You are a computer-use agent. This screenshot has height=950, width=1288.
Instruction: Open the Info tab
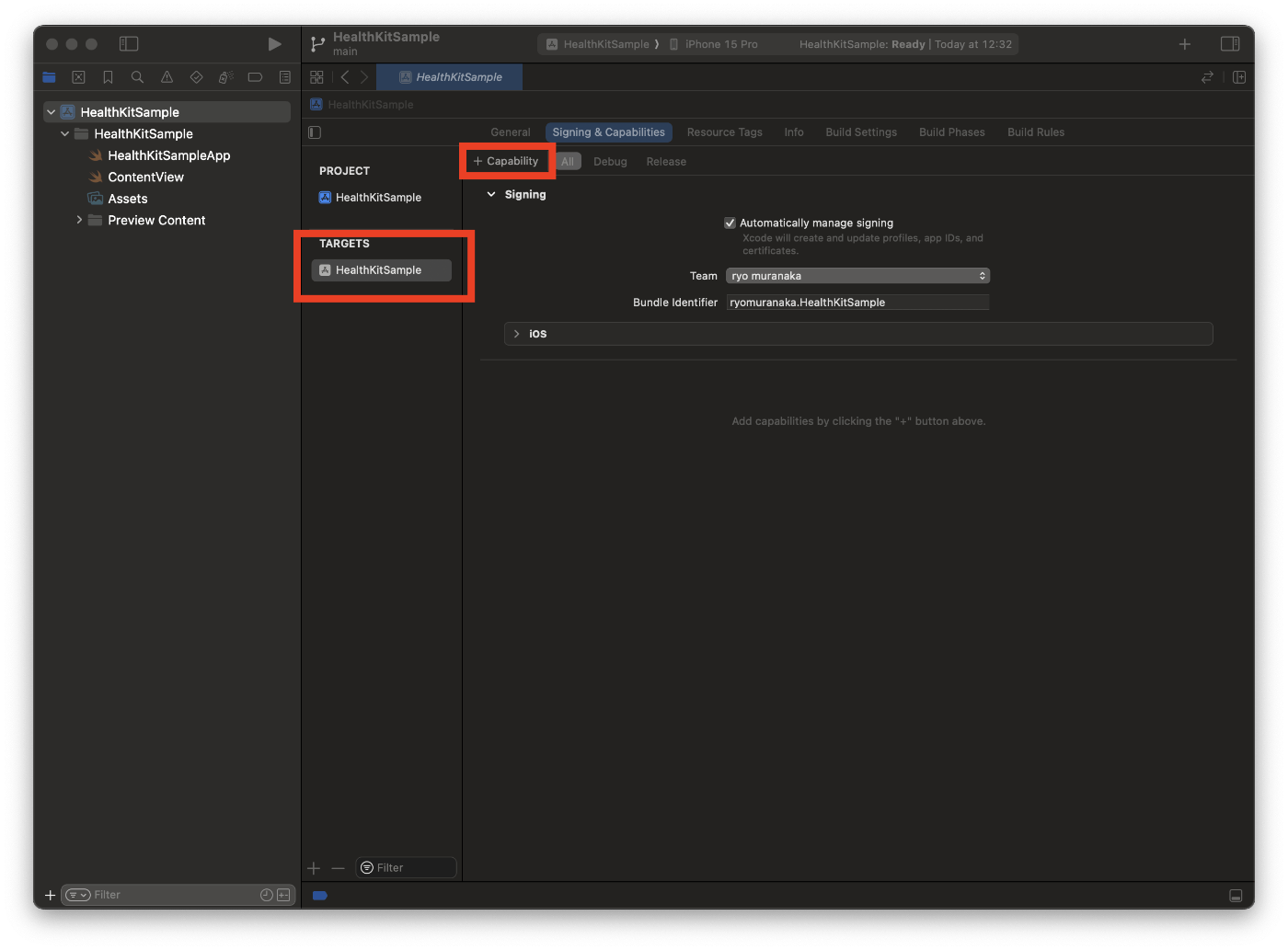tap(794, 132)
